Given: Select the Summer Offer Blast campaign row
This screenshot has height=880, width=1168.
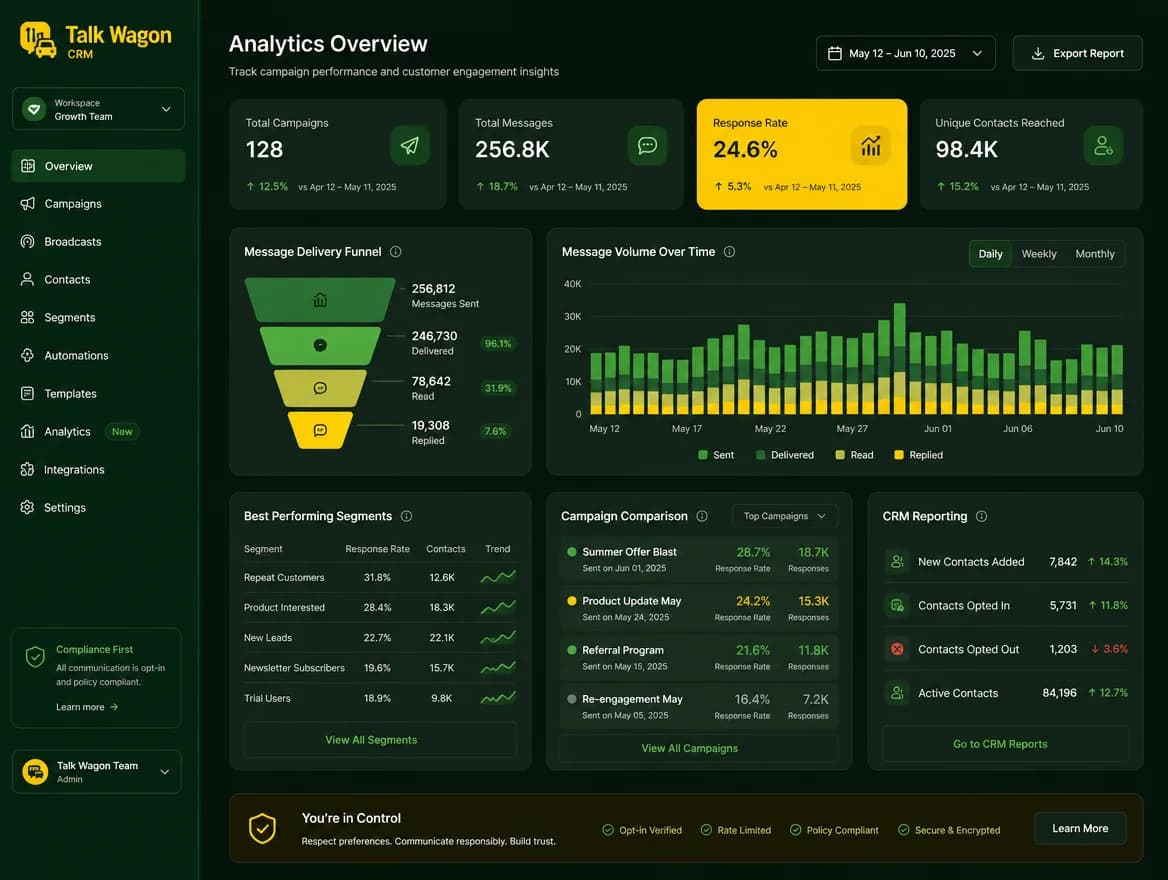Looking at the screenshot, I should (x=699, y=560).
